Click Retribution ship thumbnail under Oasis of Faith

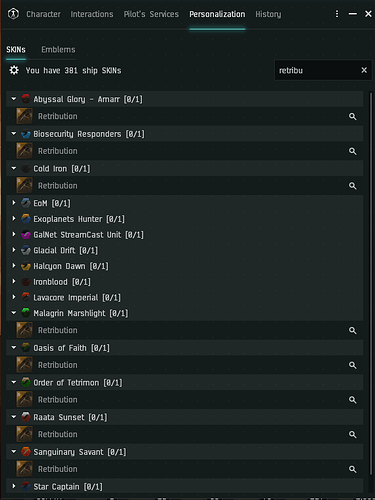tap(24, 365)
